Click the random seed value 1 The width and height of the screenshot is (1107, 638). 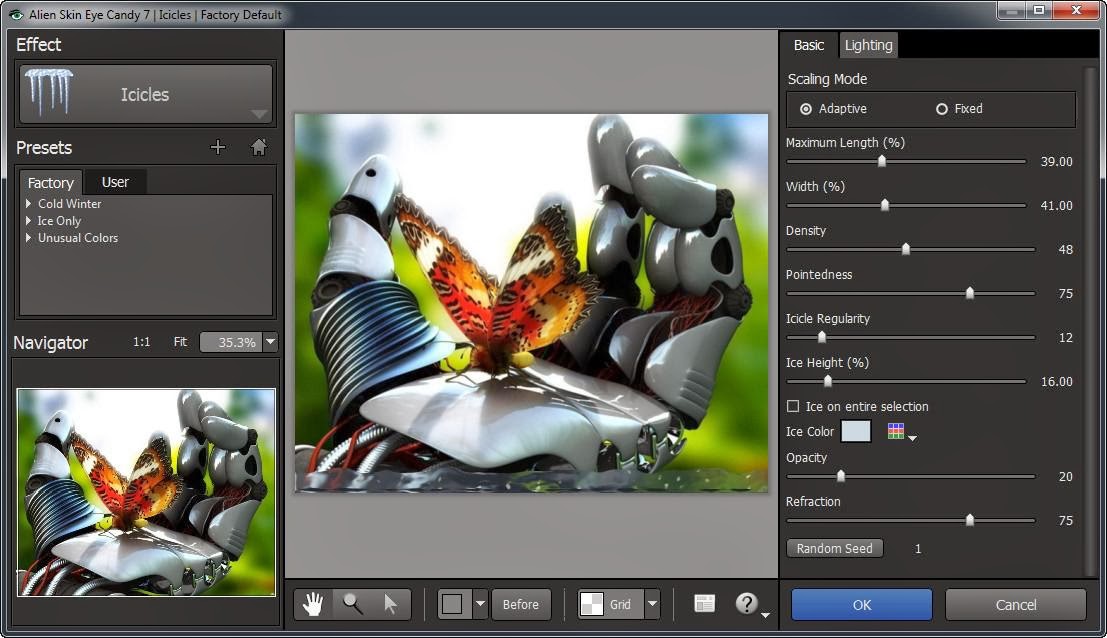click(x=918, y=548)
